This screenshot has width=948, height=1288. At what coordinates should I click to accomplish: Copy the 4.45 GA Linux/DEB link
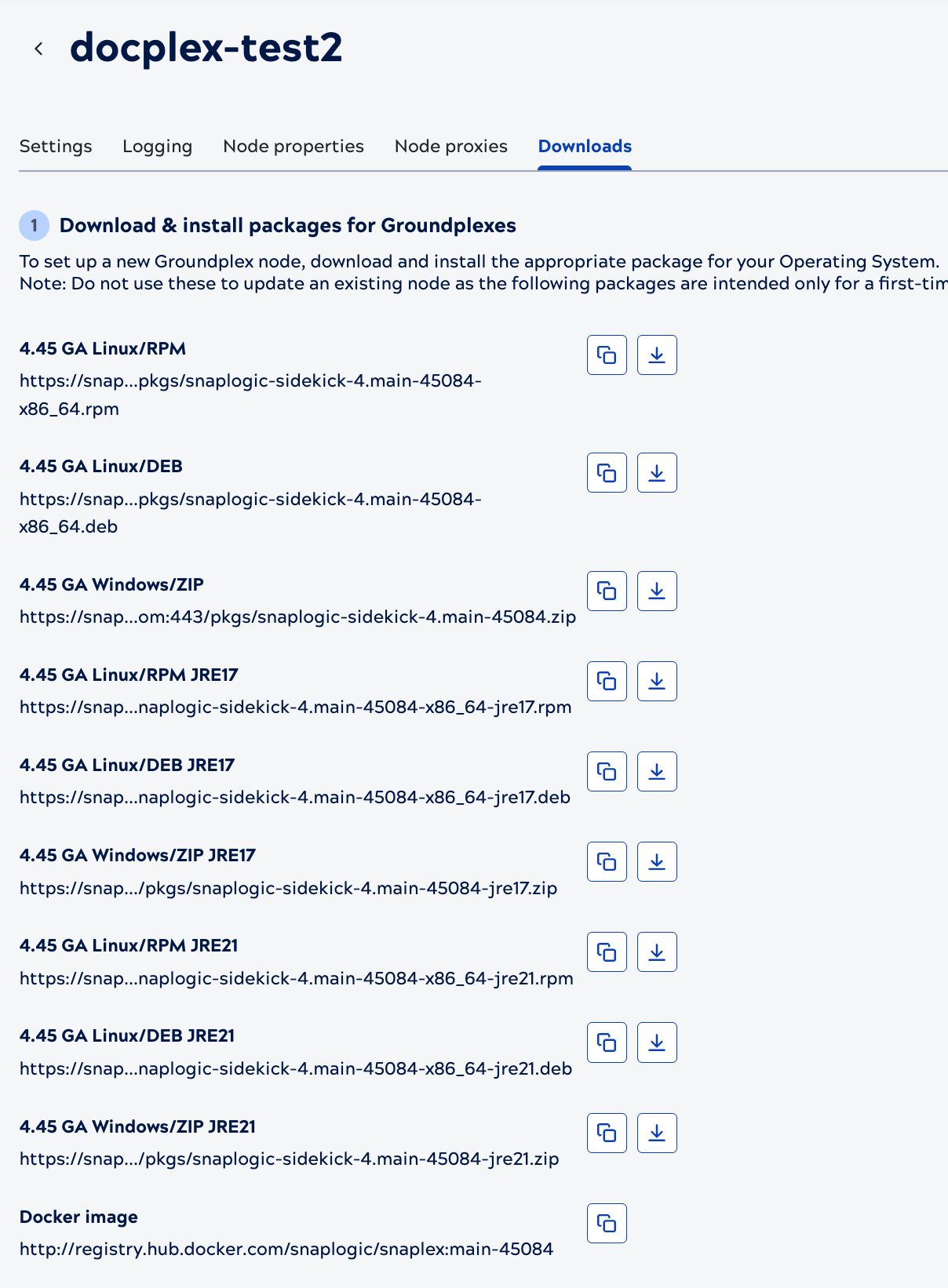click(x=607, y=473)
